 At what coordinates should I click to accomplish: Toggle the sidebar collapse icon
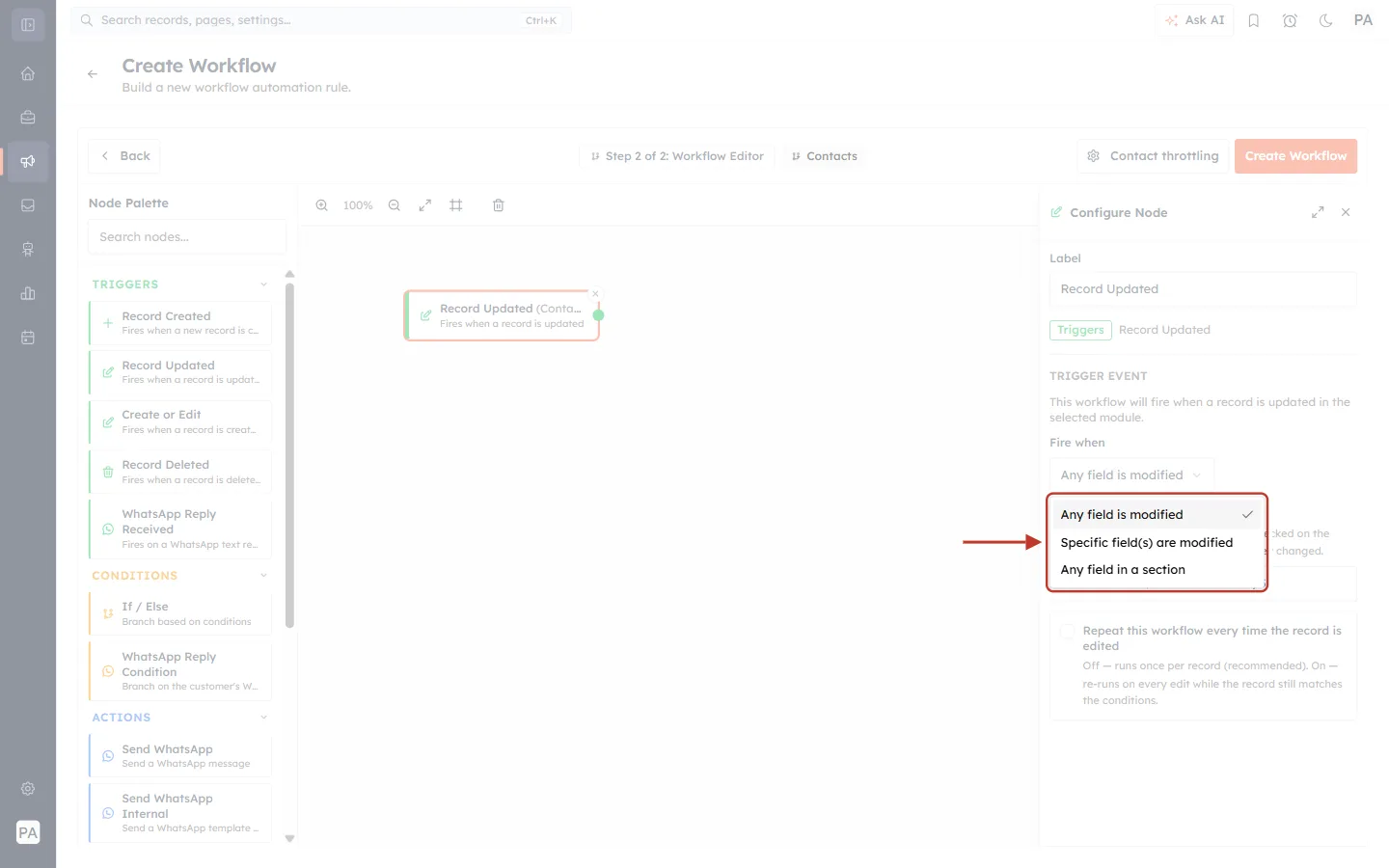(x=28, y=25)
